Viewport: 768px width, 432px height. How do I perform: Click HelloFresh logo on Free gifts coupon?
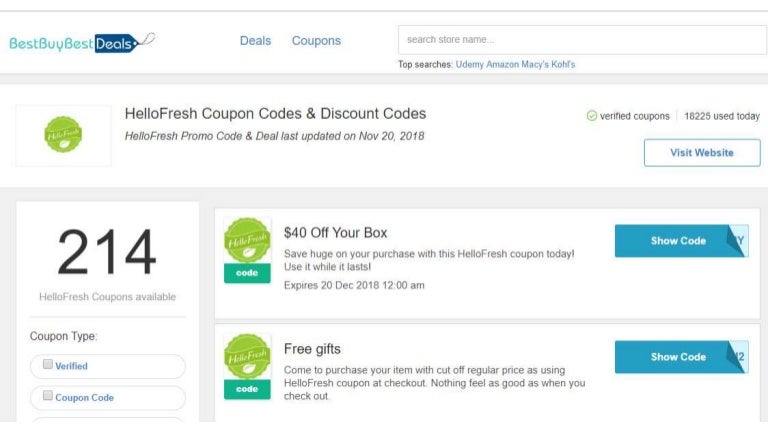tap(247, 357)
